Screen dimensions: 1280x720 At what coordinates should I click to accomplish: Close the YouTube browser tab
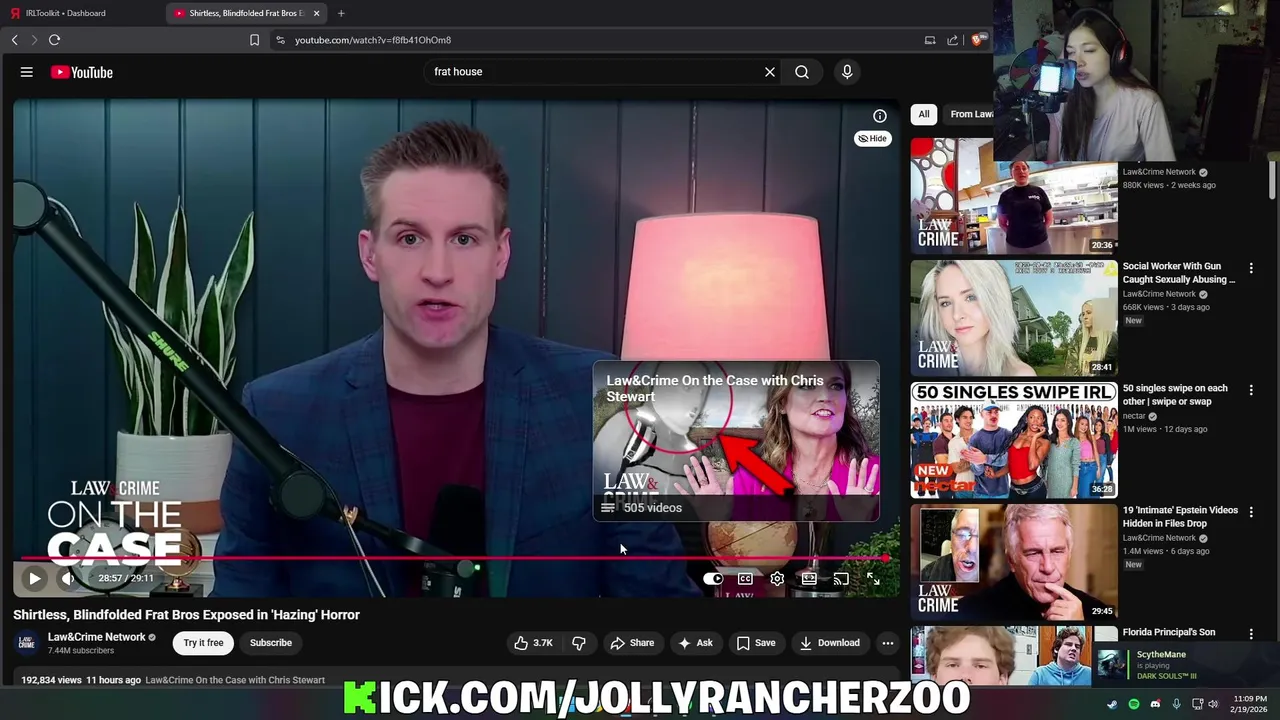pyautogui.click(x=317, y=13)
